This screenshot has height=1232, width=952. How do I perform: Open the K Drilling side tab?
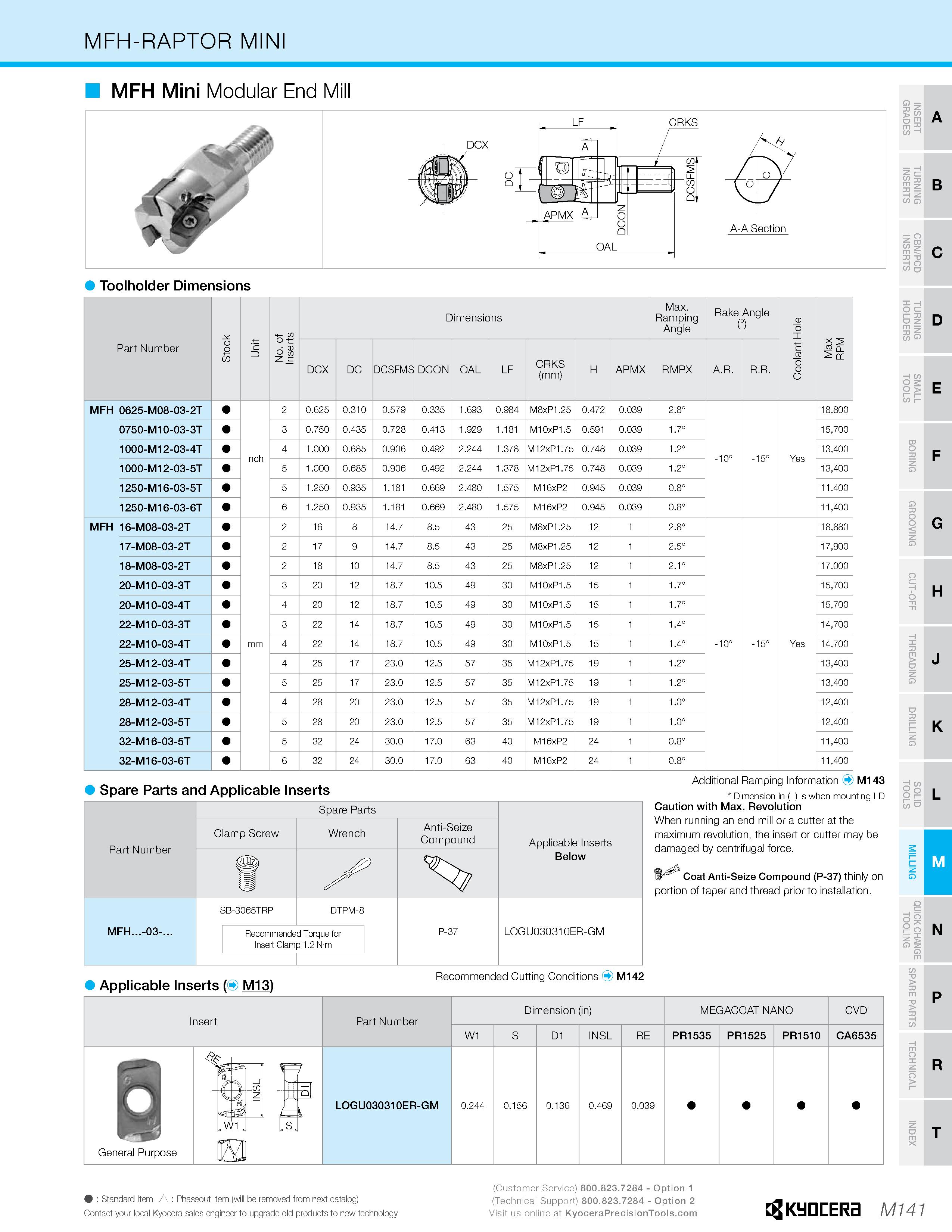click(925, 727)
